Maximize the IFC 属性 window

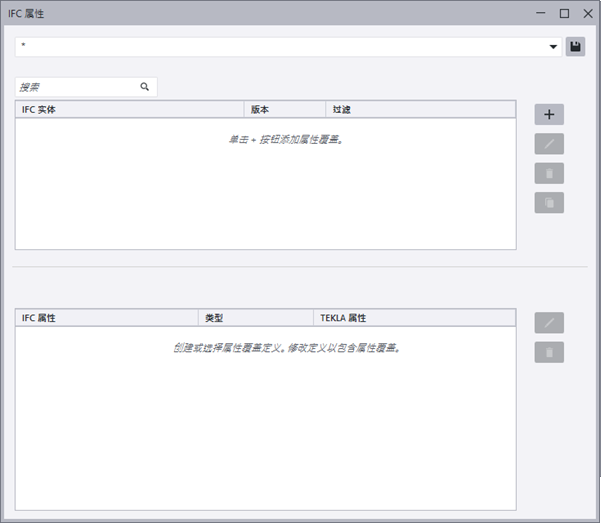pos(564,13)
